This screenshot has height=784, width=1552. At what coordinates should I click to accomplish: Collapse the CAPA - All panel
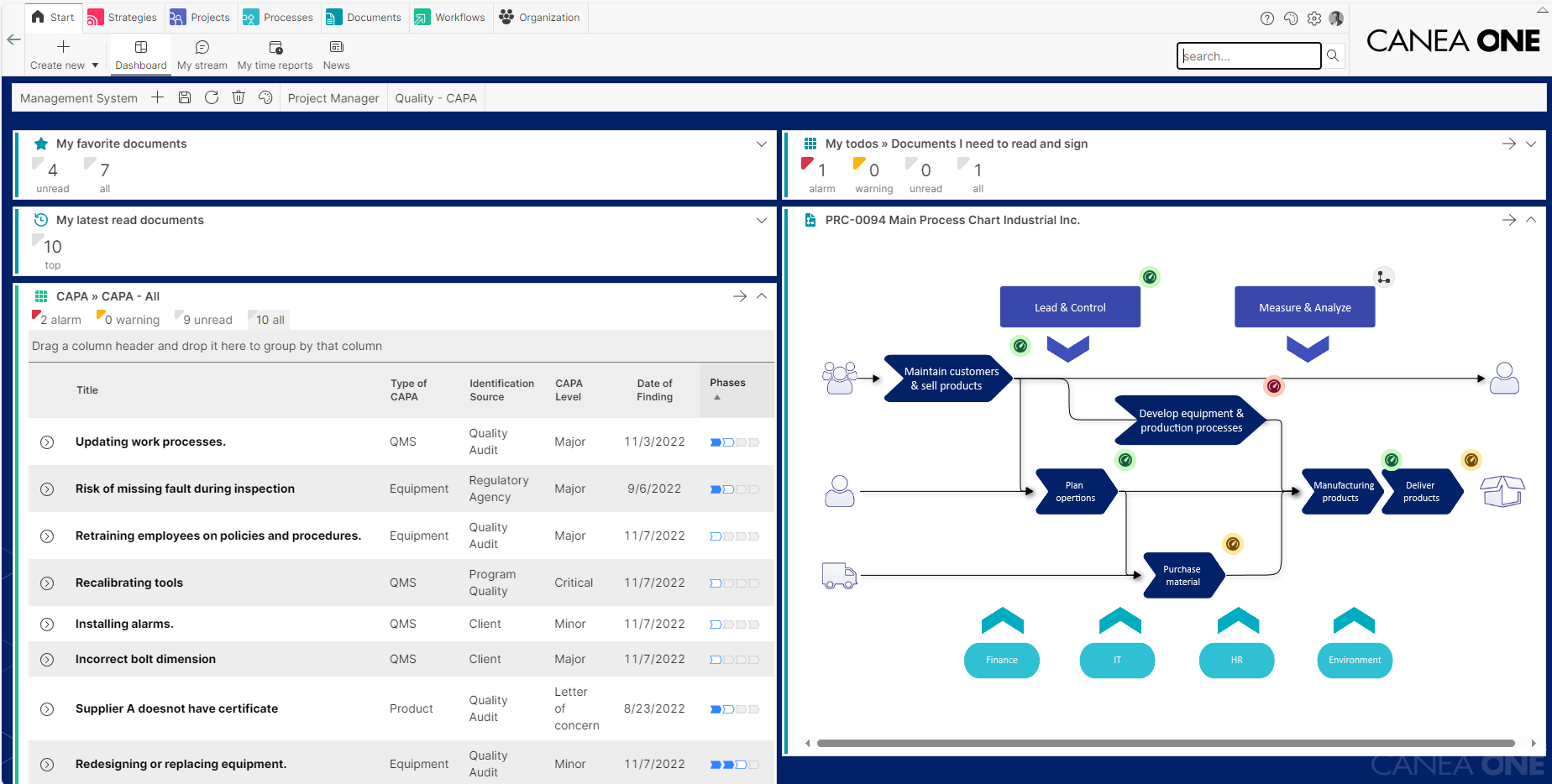point(762,296)
